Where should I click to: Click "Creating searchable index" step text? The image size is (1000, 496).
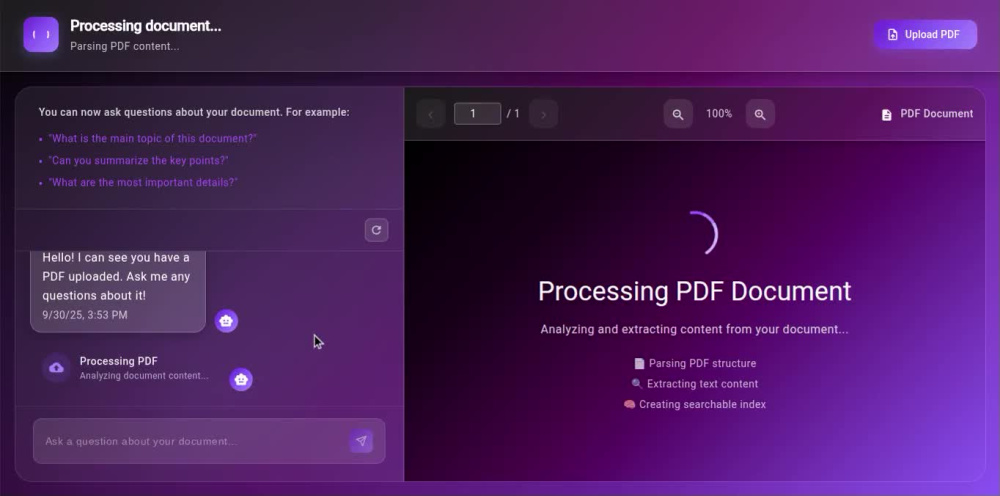point(702,404)
